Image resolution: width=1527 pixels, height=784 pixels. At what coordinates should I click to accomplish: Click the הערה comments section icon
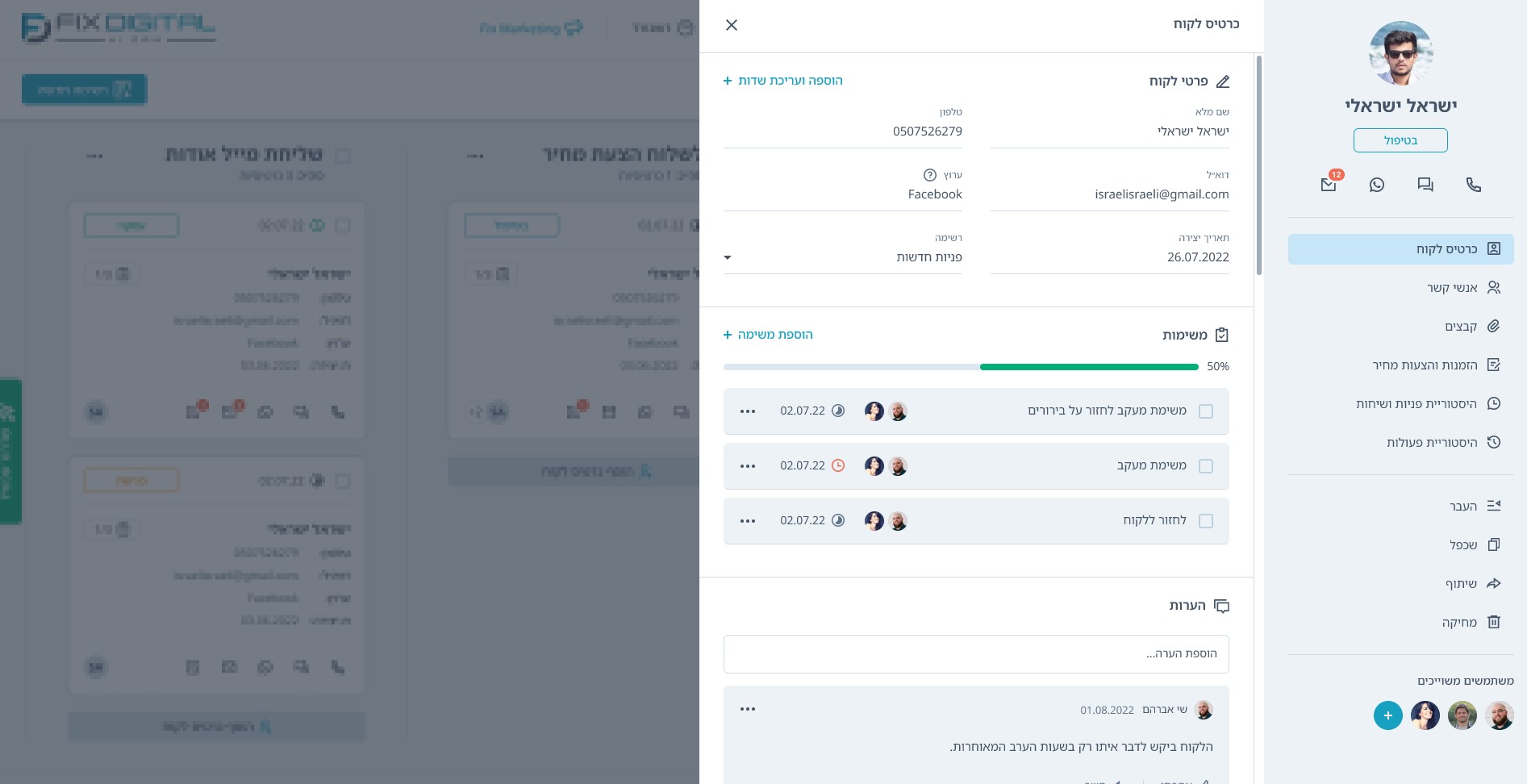(1221, 606)
